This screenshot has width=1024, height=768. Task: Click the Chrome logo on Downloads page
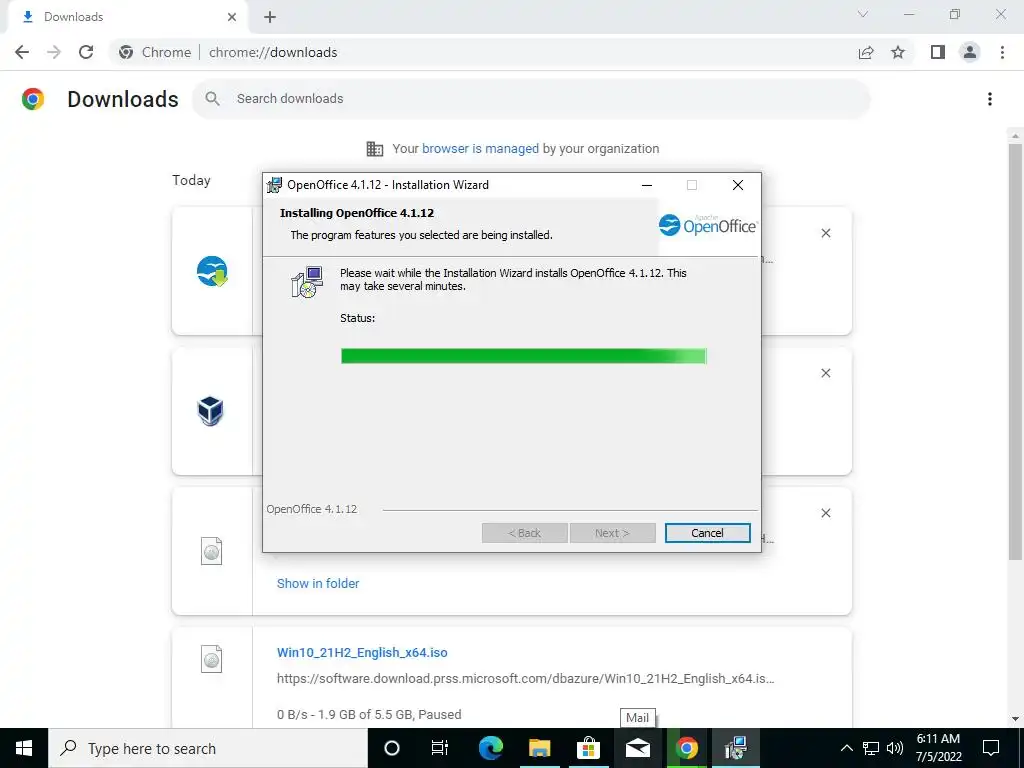(33, 99)
